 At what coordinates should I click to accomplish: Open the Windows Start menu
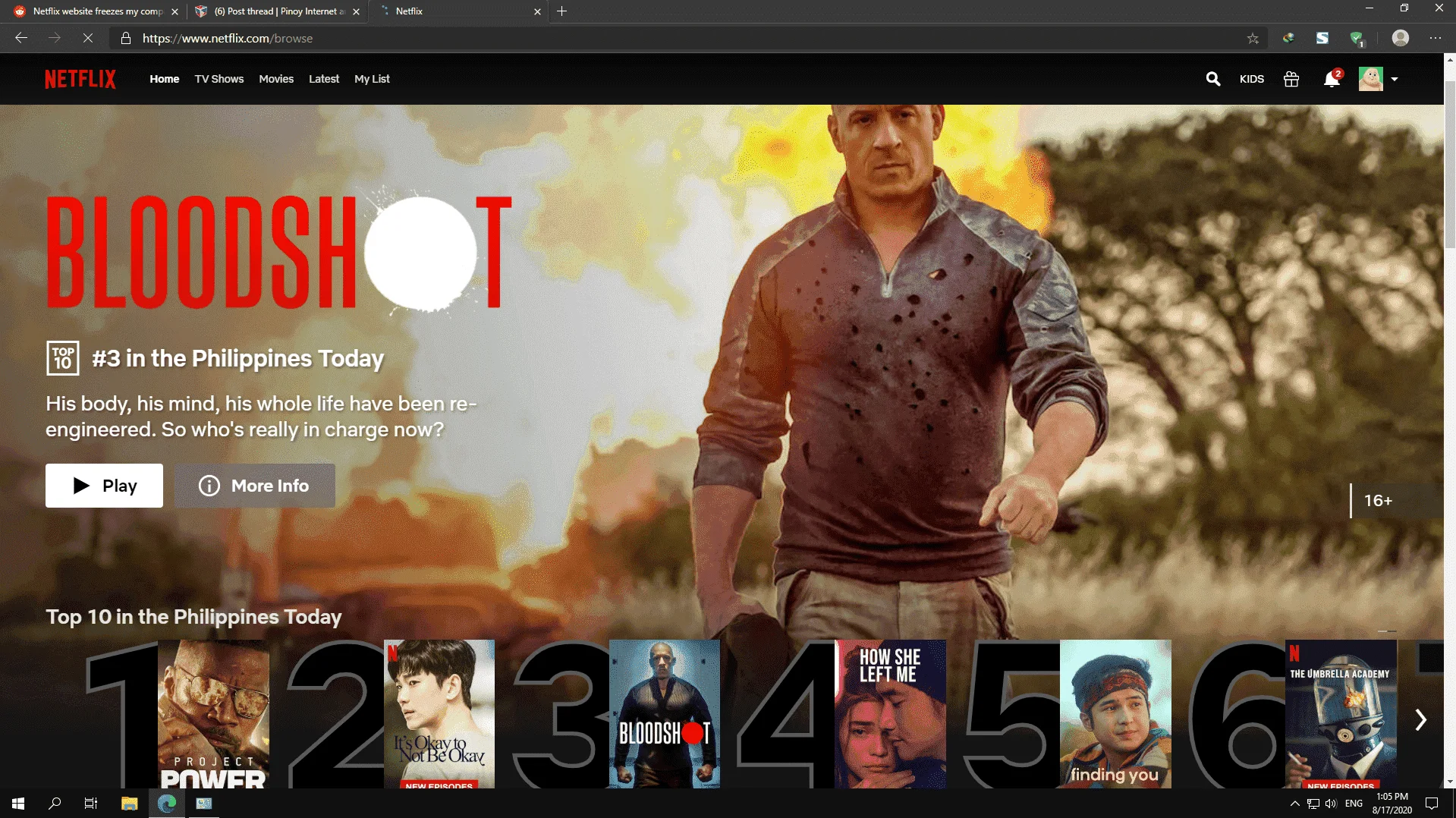click(x=18, y=804)
